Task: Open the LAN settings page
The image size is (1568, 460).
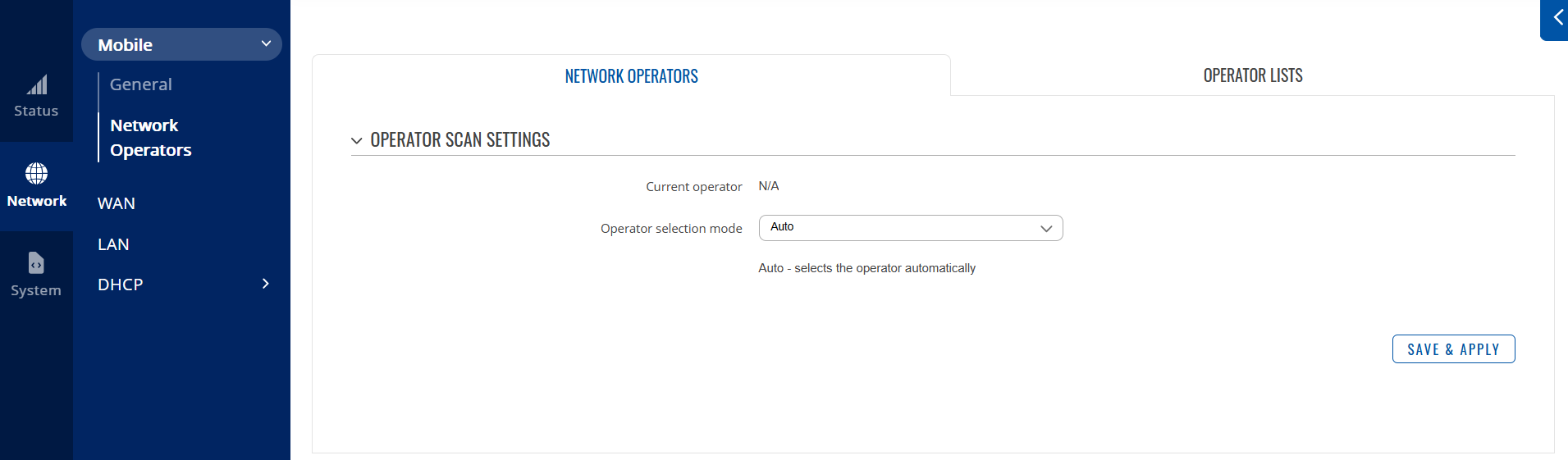Action: [113, 244]
